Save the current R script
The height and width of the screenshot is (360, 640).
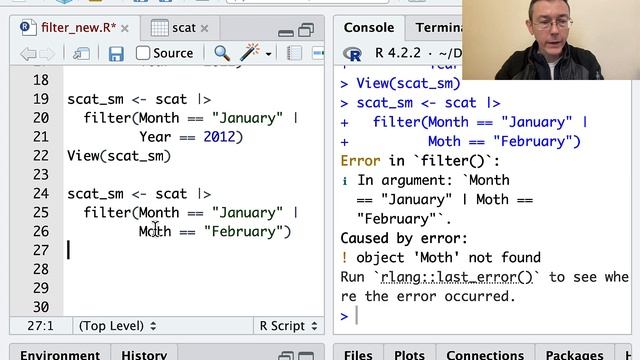(x=116, y=53)
